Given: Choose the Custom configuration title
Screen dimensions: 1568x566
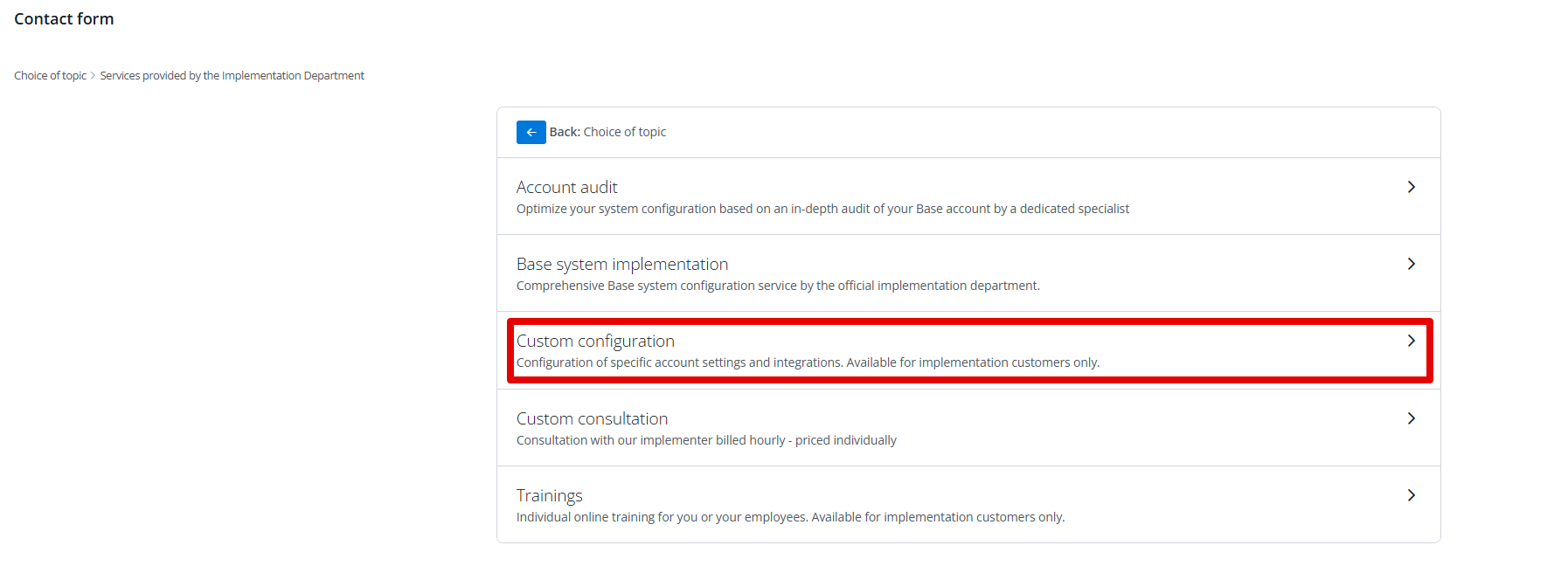Looking at the screenshot, I should (595, 341).
